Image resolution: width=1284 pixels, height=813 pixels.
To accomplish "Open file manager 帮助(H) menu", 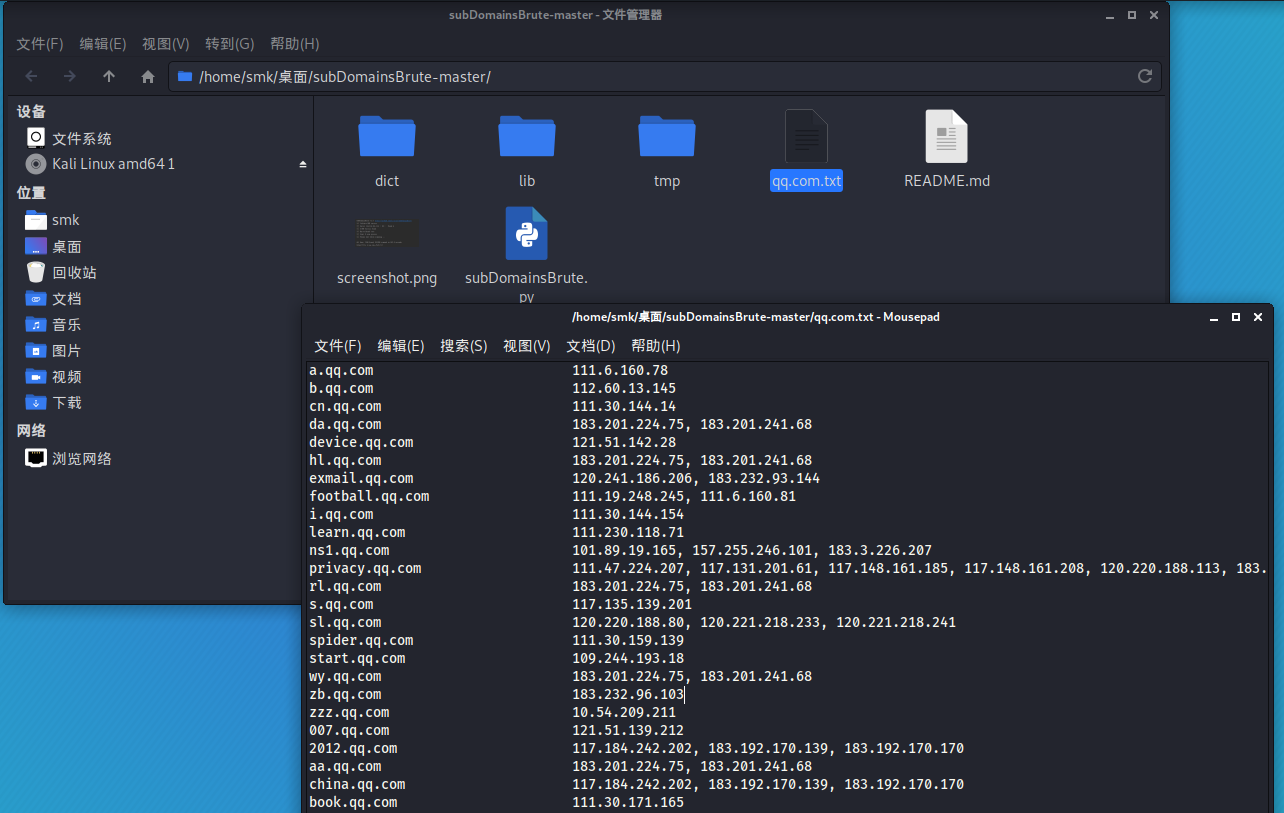I will tap(295, 44).
